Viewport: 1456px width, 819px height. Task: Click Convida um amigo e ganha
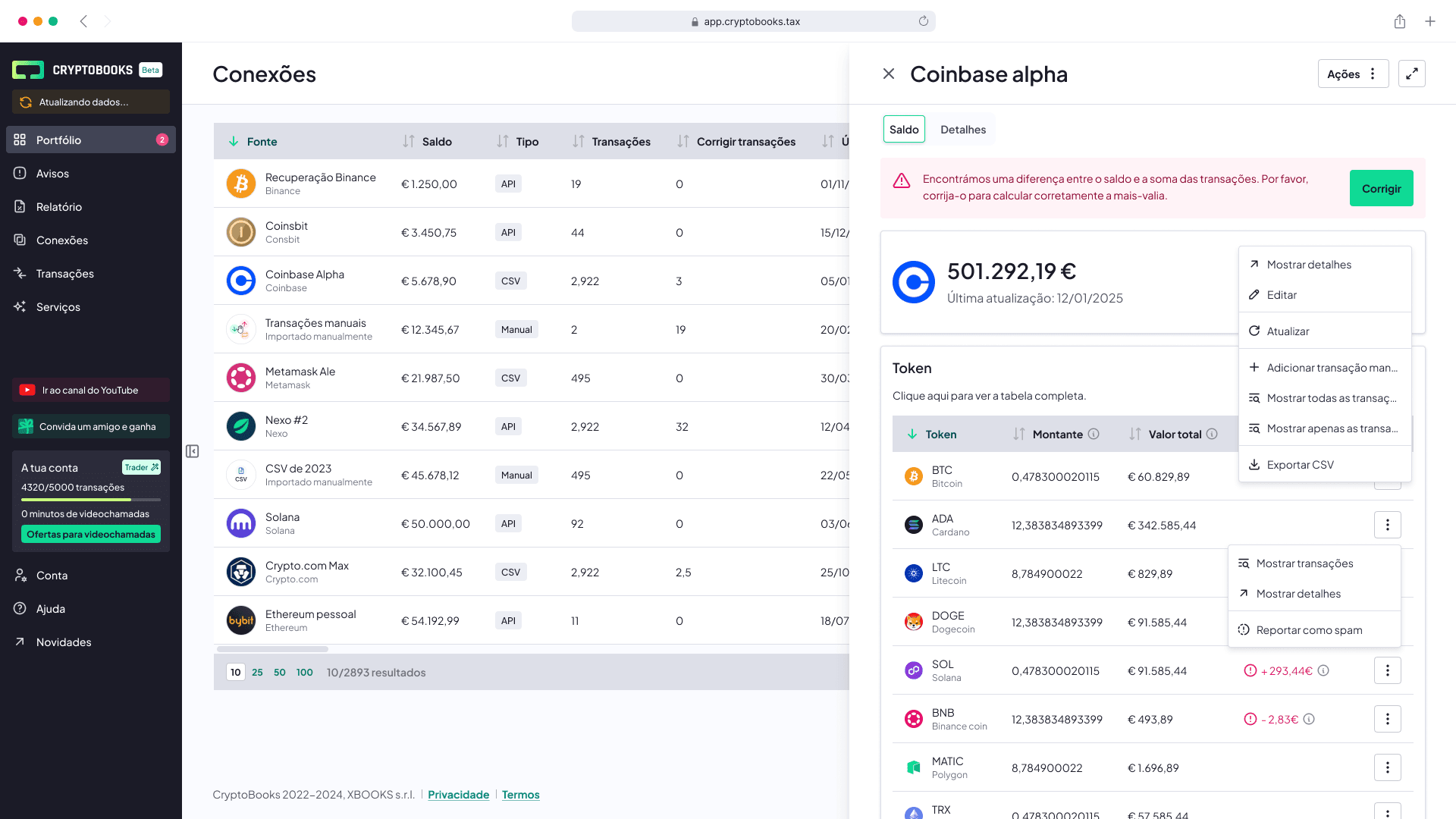pyautogui.click(x=91, y=426)
